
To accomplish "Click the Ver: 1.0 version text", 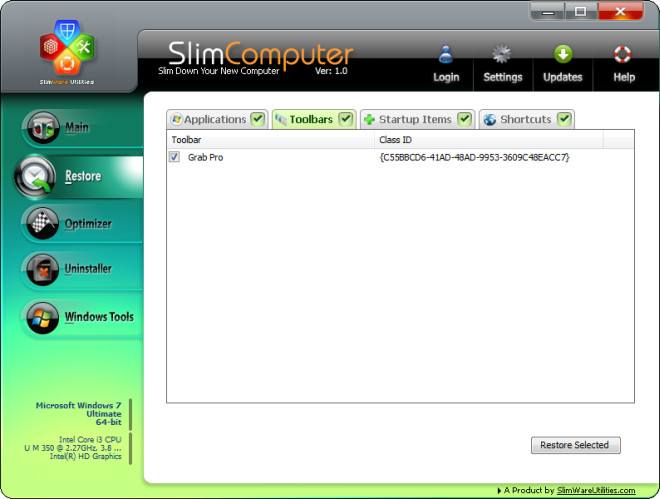I will pyautogui.click(x=331, y=71).
